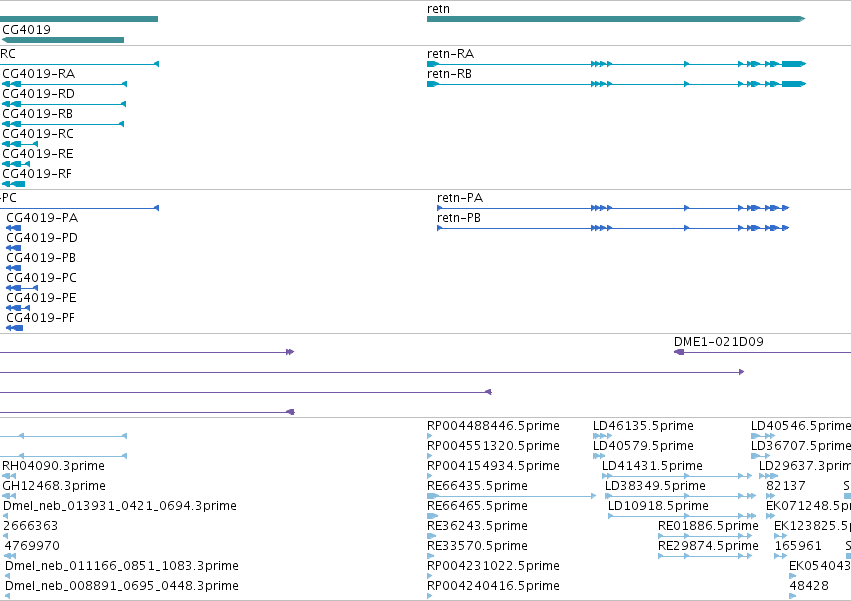This screenshot has height=601, width=851.
Task: Click the GH12468.3prime EST label
Action: click(x=54, y=486)
